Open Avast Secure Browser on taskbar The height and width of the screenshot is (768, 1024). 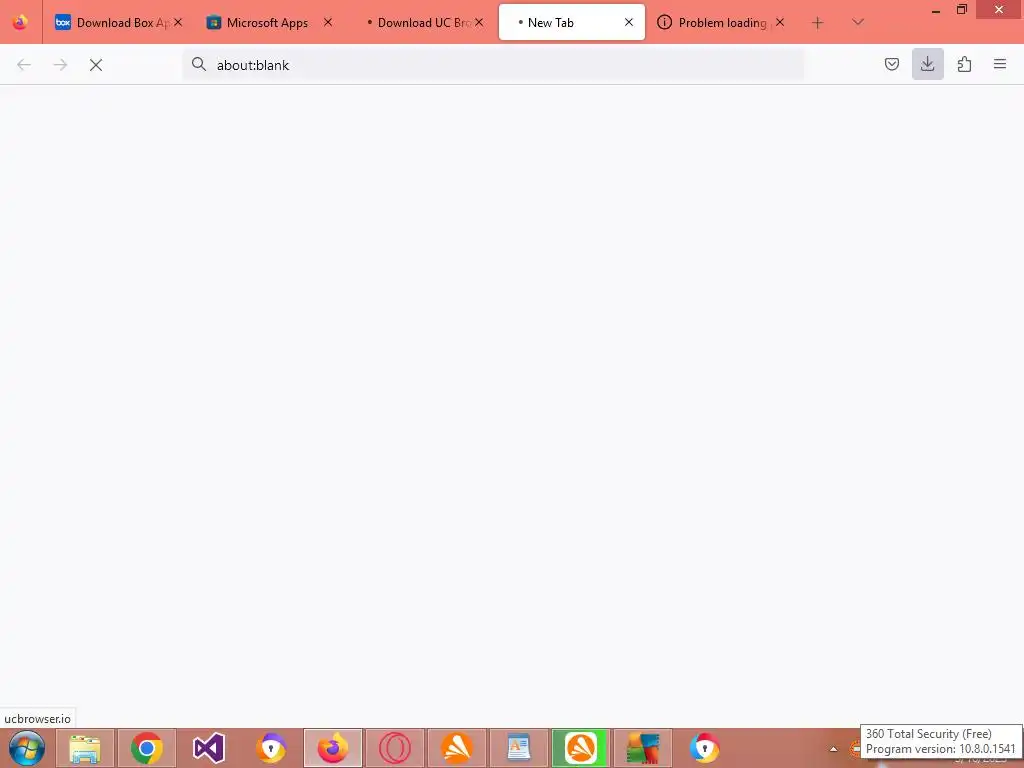click(x=271, y=748)
